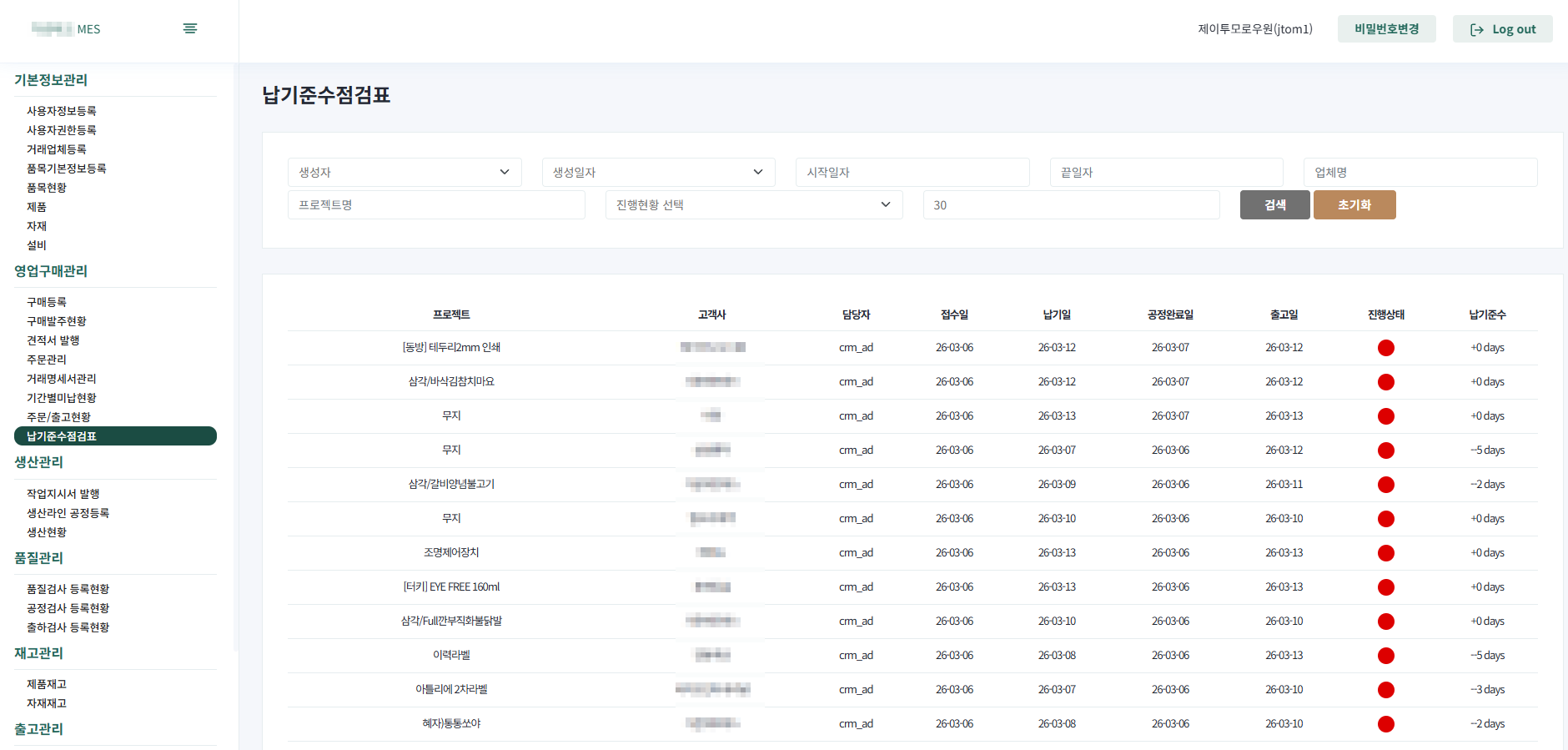
Task: Open 사용자정보등록 in the sidebar
Action: (x=62, y=111)
